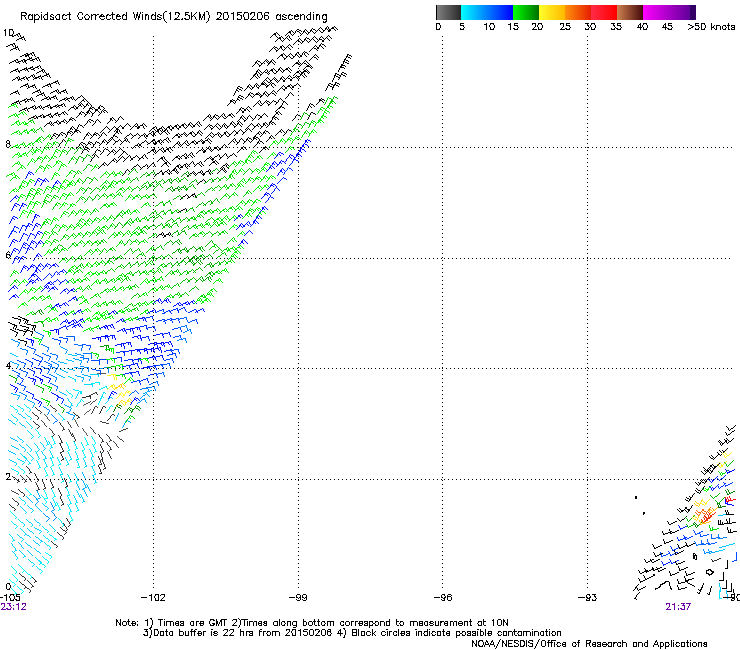Screen dimensions: 740x650
Task: Click the brown 35-40 knots legend swatch
Action: pos(630,12)
